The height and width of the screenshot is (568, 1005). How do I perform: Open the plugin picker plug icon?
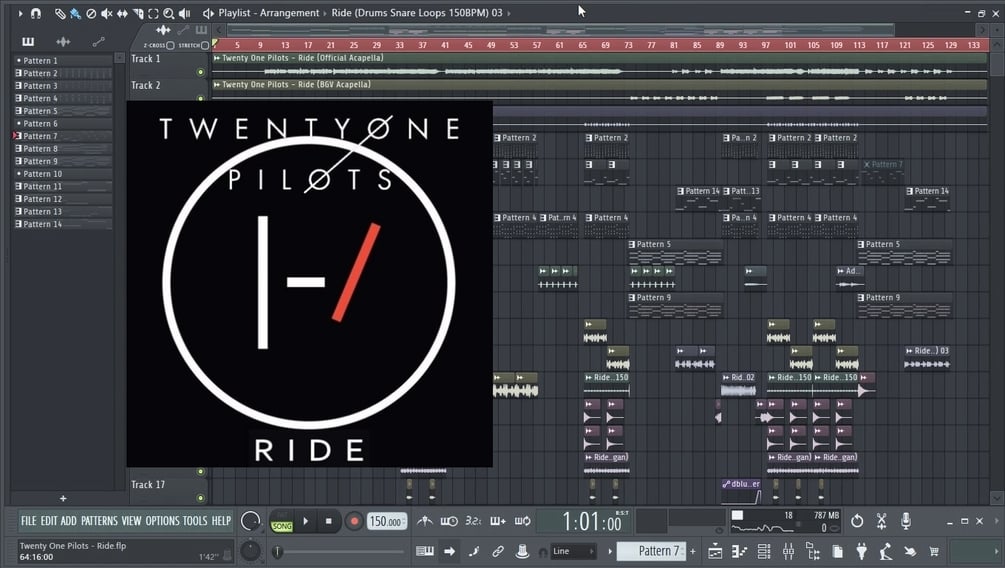coord(861,551)
